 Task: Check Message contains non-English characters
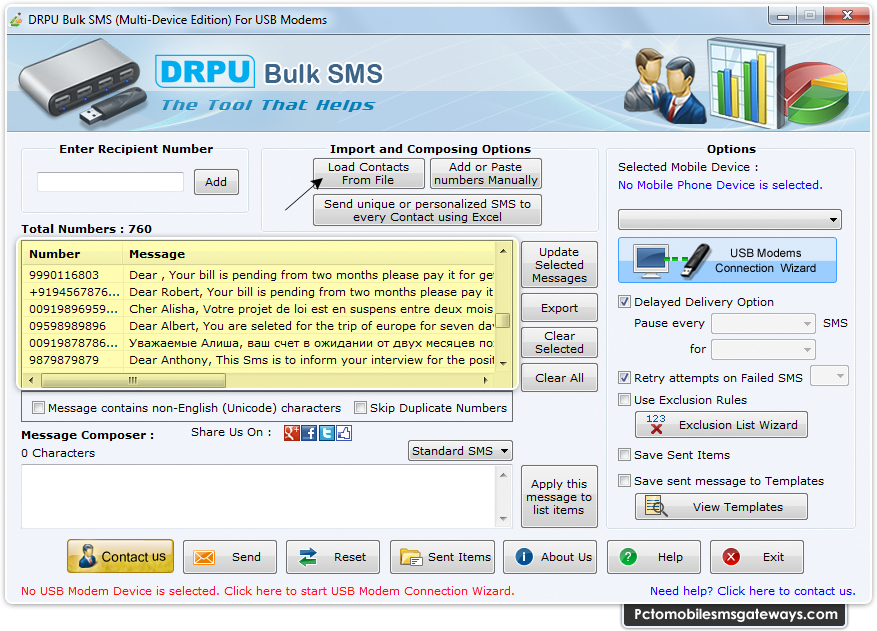coord(38,408)
